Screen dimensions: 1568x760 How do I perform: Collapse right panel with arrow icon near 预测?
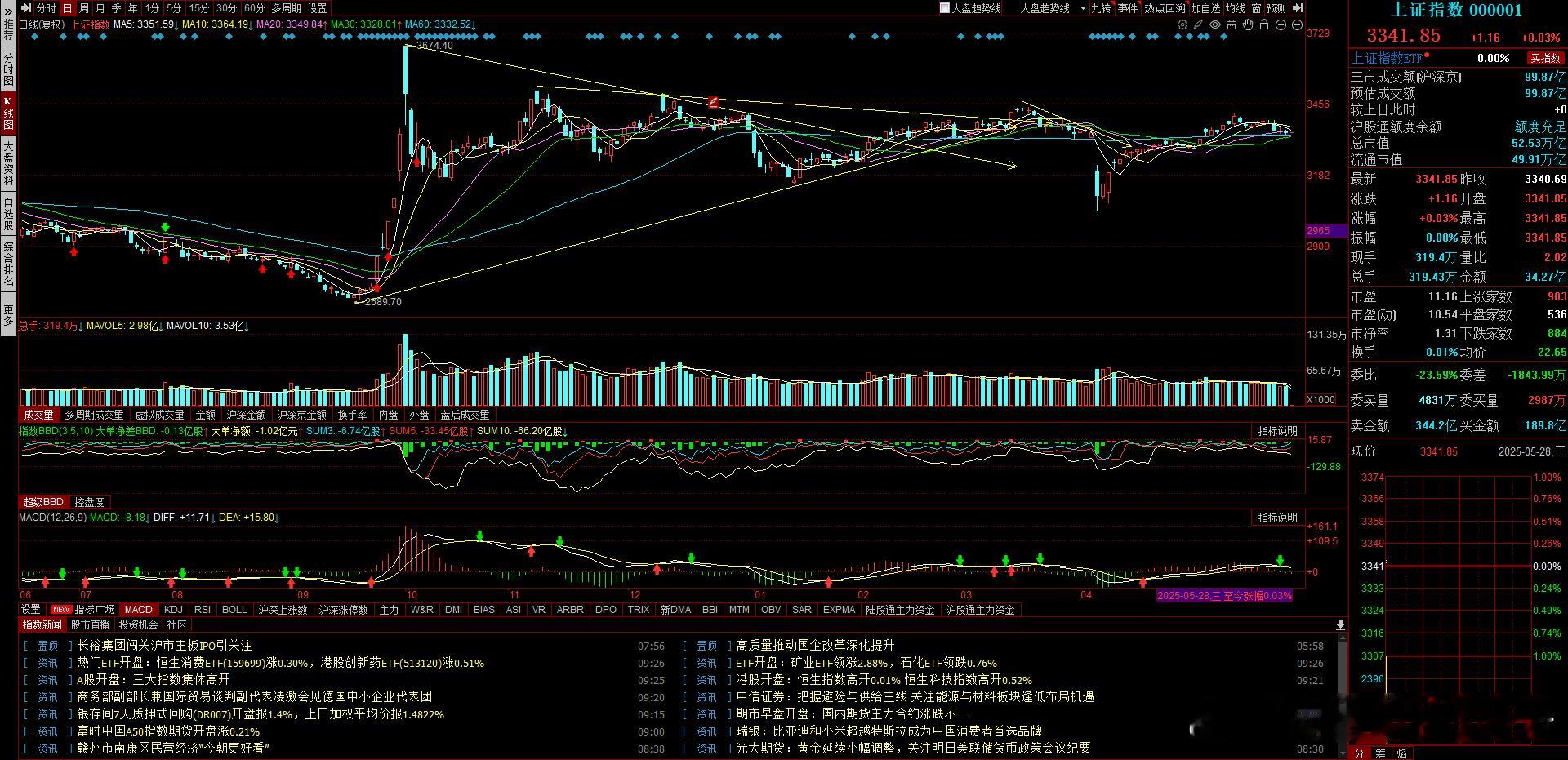pyautogui.click(x=1298, y=8)
